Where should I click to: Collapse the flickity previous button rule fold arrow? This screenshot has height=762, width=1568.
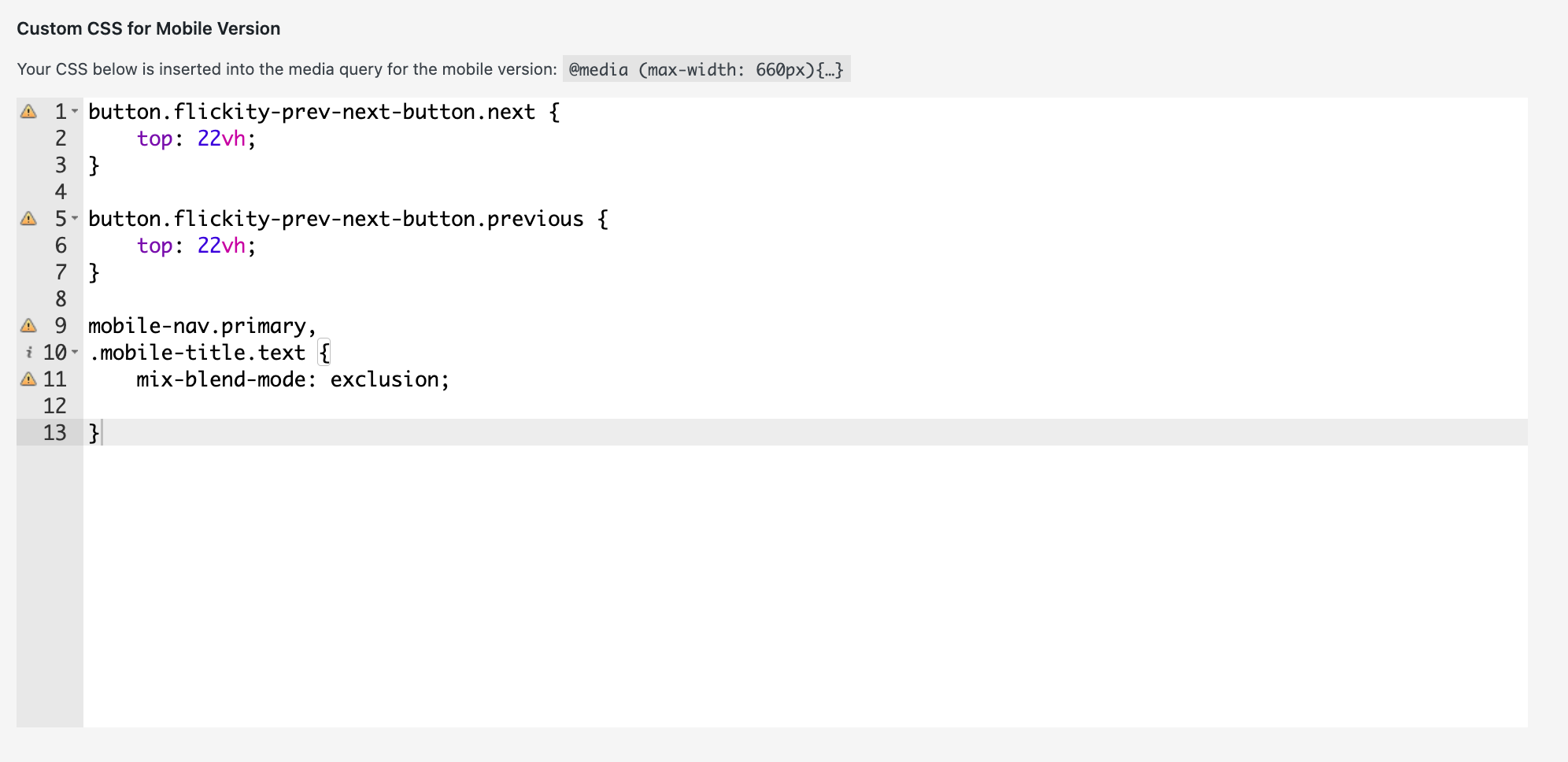coord(76,219)
